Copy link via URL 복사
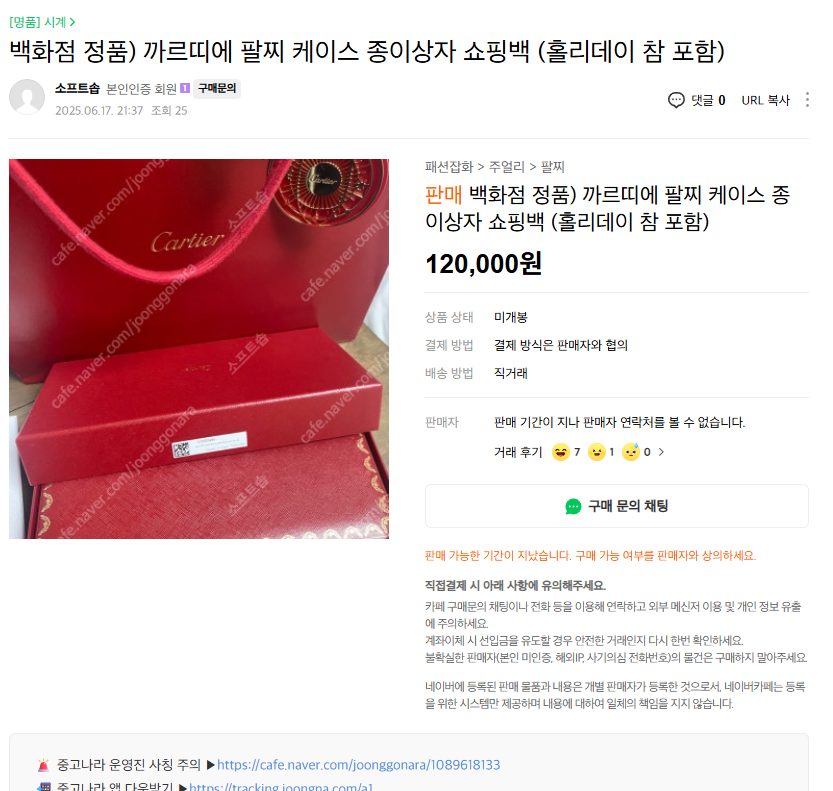 coord(766,100)
